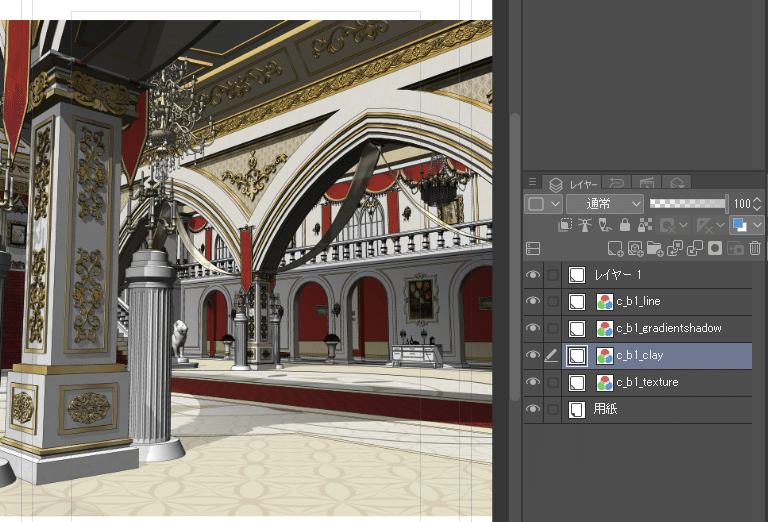
Task: Click the vertical scrollbar beside the canvas
Action: pyautogui.click(x=514, y=256)
